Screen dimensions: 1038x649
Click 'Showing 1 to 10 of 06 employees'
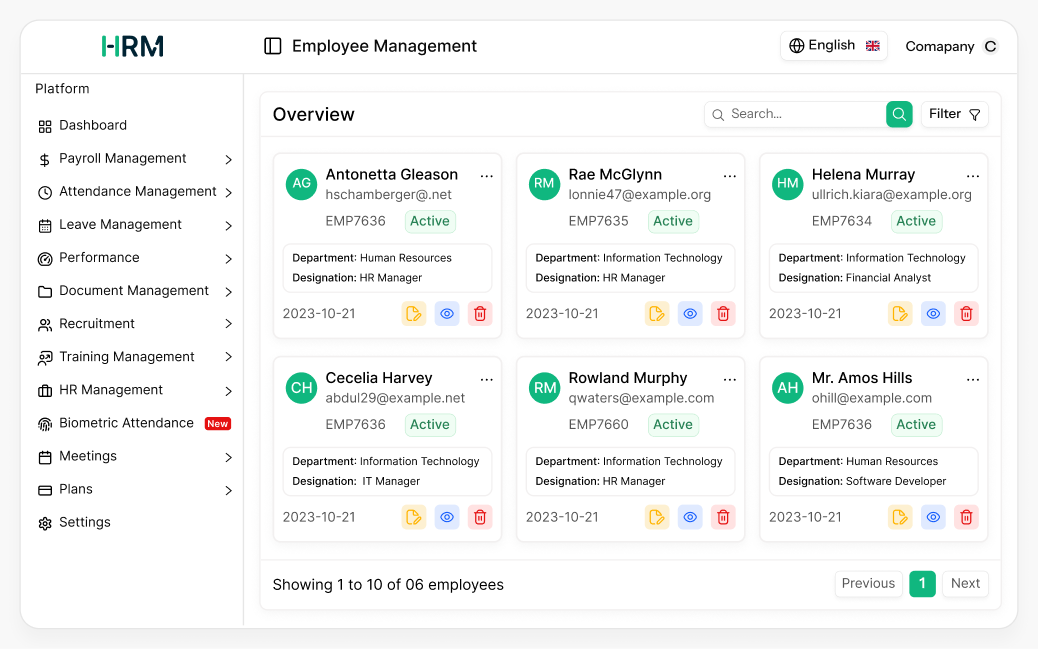(388, 585)
